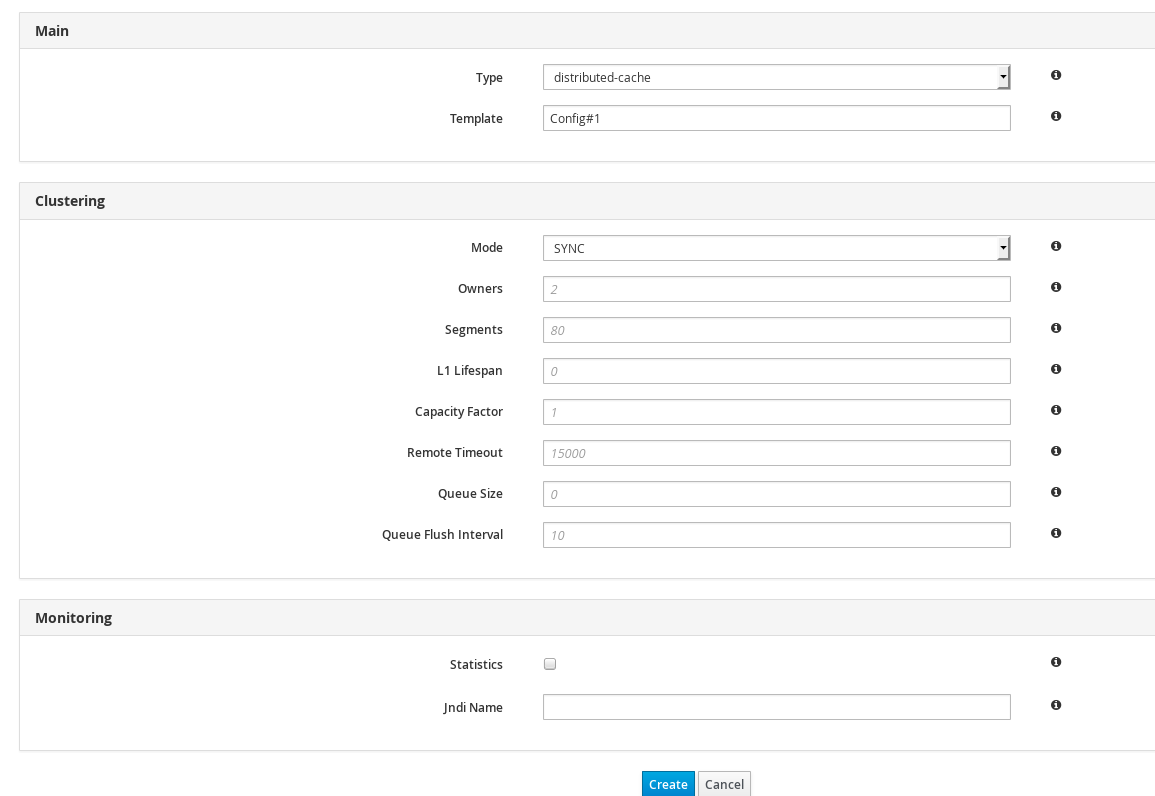Screen dimensions: 1155x796
Task: Show help info for Mode field
Action: point(1056,246)
